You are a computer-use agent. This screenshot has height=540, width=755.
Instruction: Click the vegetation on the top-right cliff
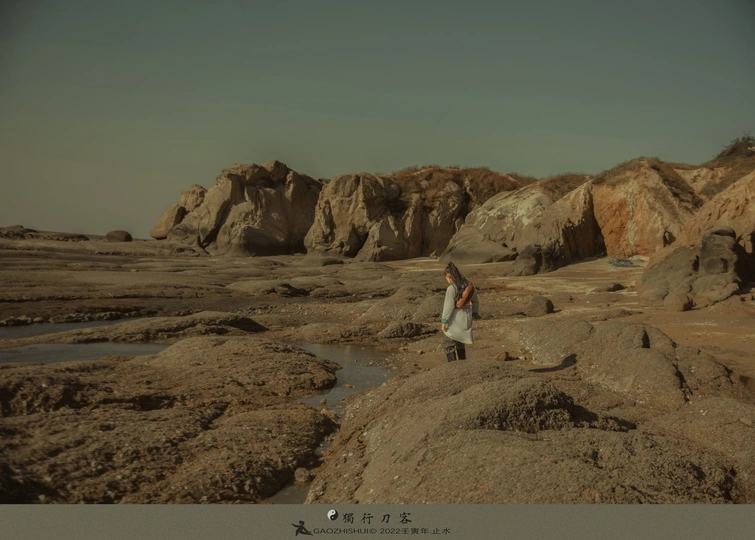pyautogui.click(x=738, y=150)
